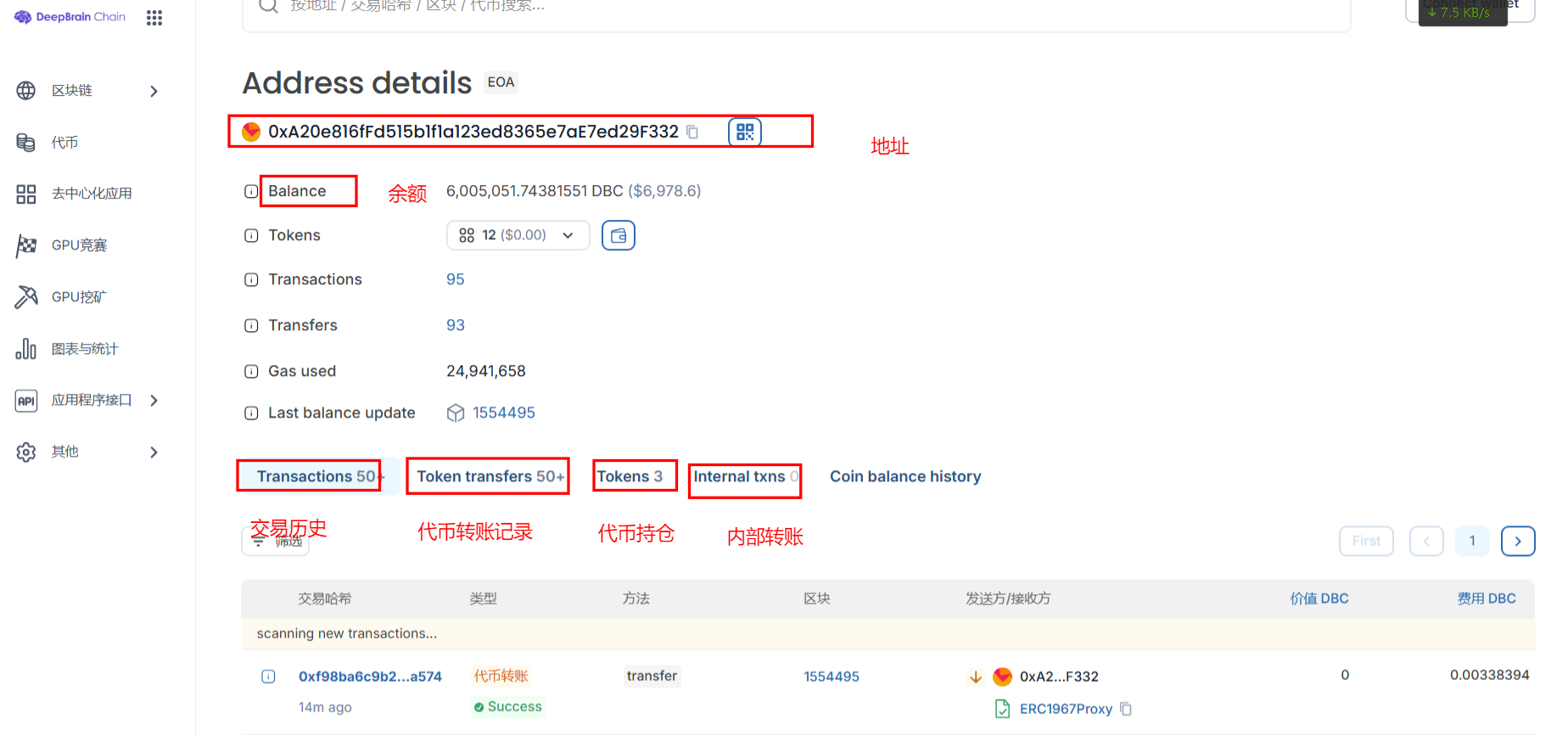Sort by the 费用 DBC column header

click(1487, 598)
